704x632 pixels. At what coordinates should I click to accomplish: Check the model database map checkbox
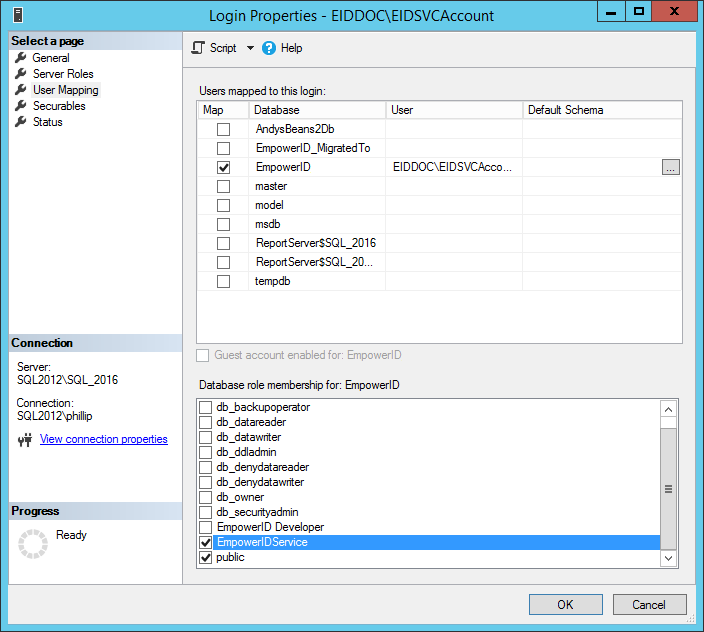(223, 205)
